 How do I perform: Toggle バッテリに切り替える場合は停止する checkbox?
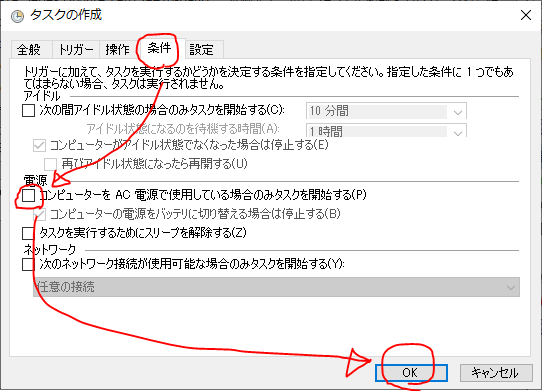coord(39,214)
